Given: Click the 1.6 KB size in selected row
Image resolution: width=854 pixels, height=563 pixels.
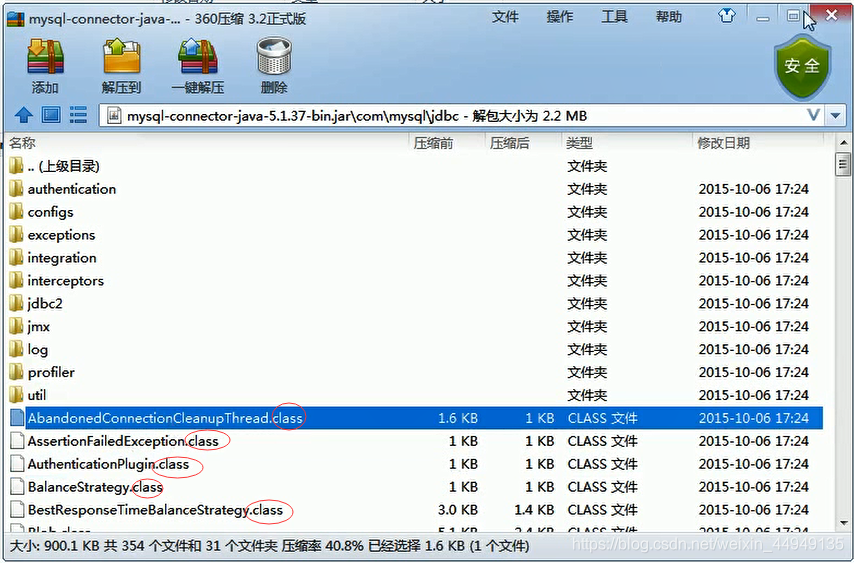Looking at the screenshot, I should [x=458, y=418].
